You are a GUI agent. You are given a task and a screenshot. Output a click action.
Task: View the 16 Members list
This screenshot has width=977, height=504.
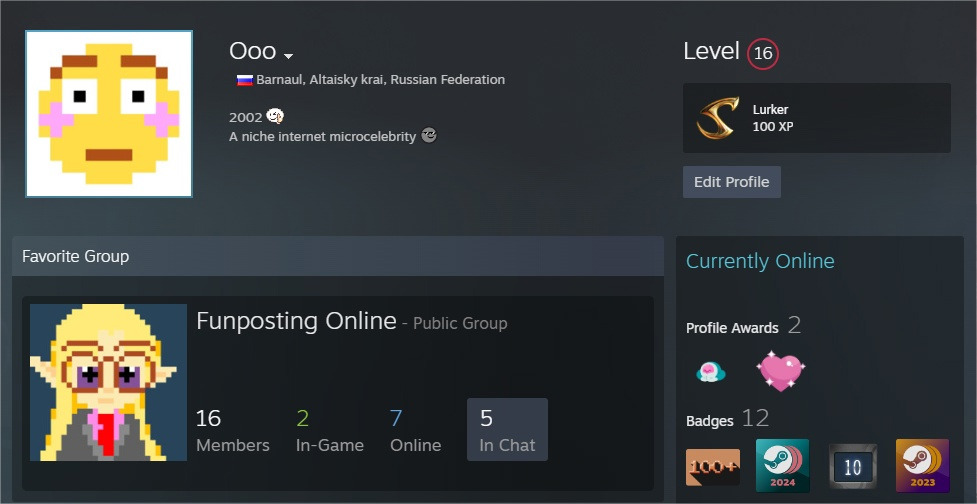pyautogui.click(x=232, y=430)
